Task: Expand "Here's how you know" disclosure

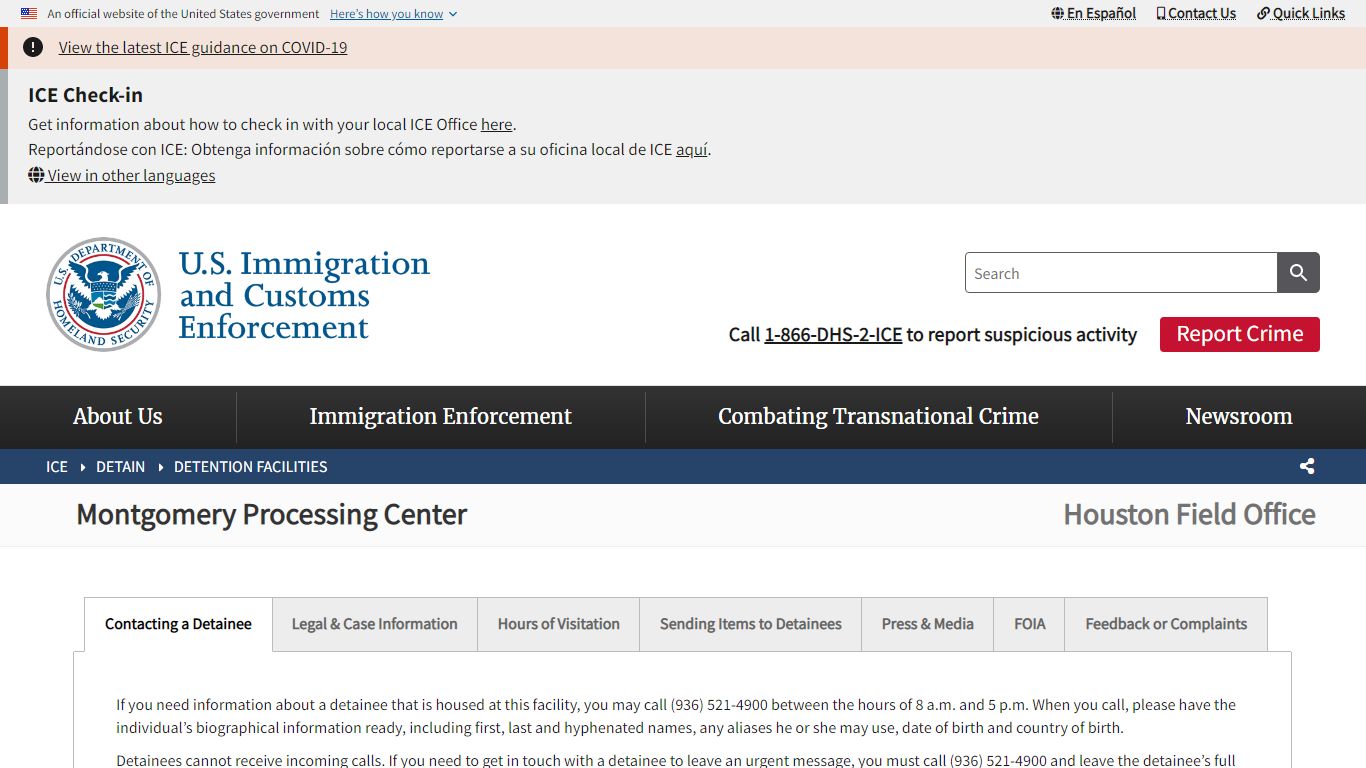Action: click(x=393, y=14)
